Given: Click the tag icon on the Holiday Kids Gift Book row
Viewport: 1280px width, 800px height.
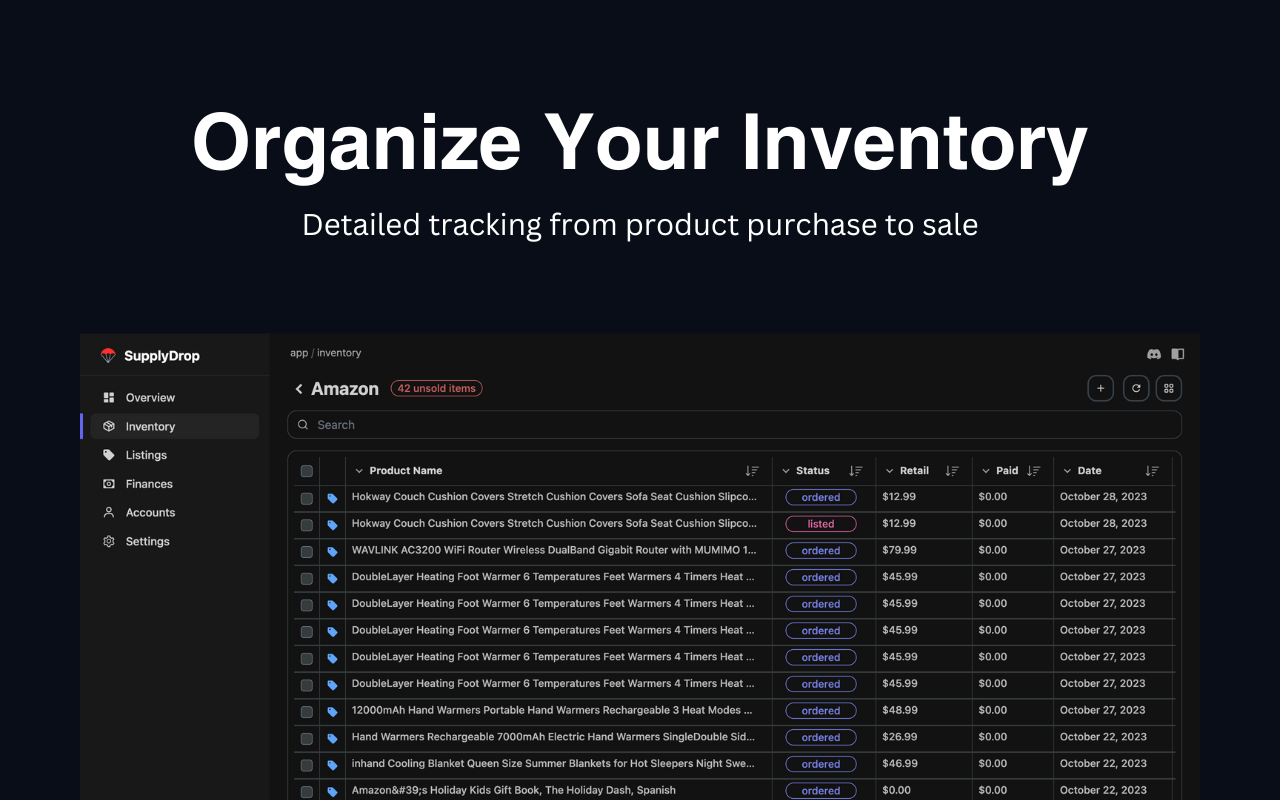Looking at the screenshot, I should pos(333,791).
